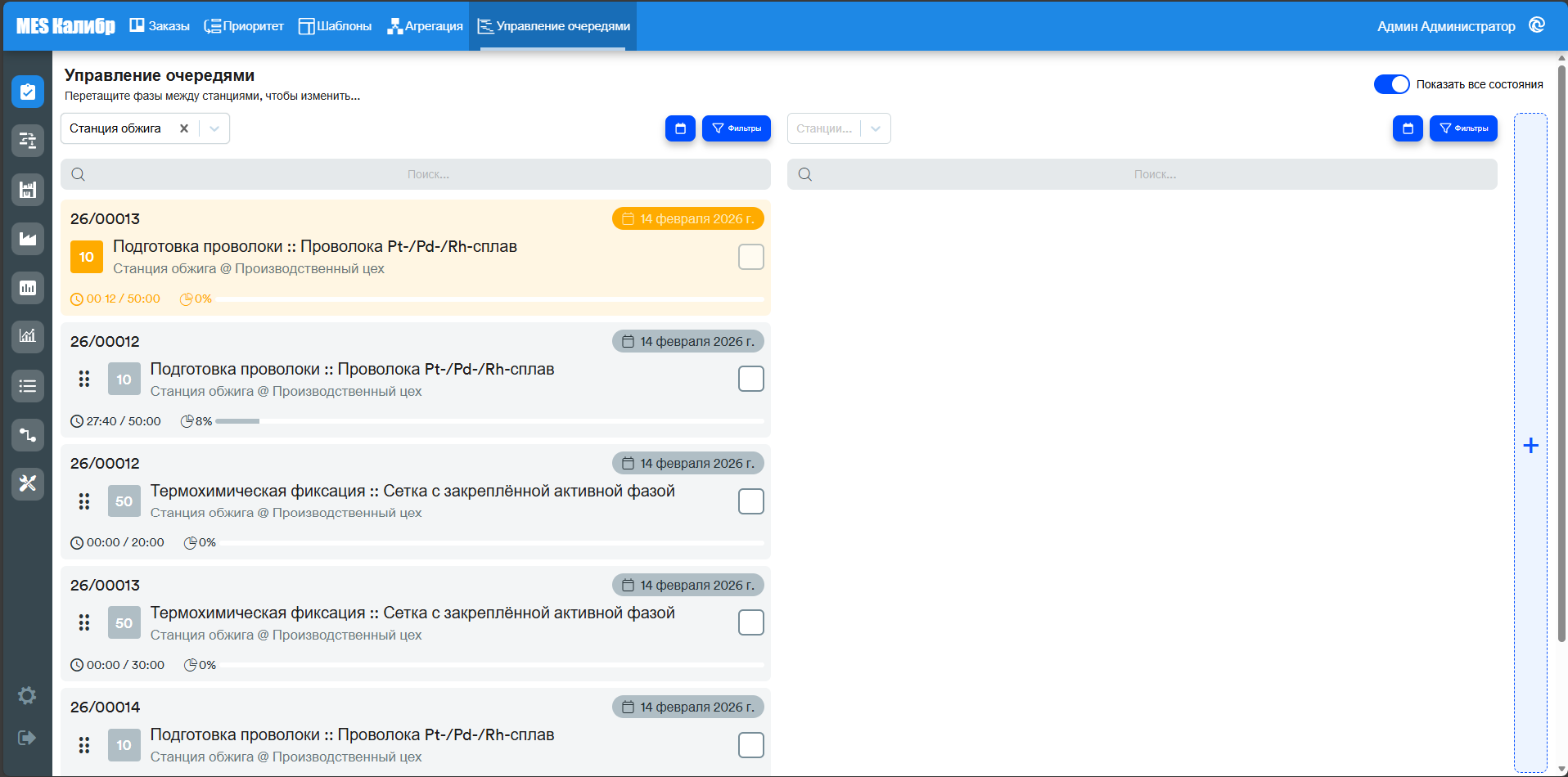Open the tools wrench sidebar icon
Viewport: 1568px width, 777px height.
pos(28,483)
